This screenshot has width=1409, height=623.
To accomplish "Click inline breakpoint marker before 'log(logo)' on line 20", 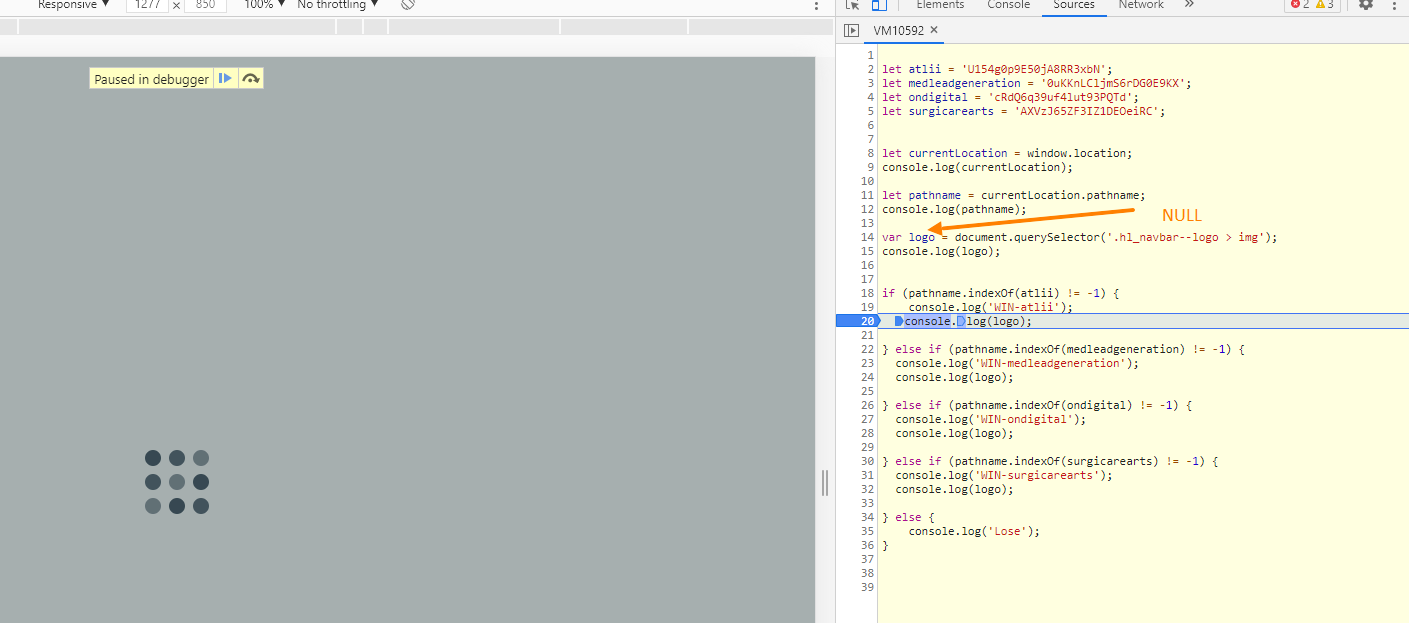I will [x=961, y=321].
